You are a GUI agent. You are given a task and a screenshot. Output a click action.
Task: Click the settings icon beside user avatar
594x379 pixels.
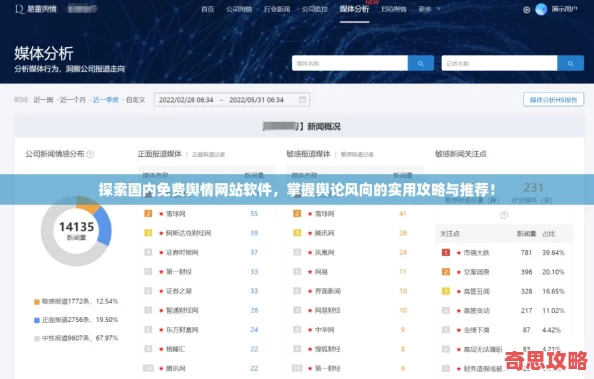526,10
